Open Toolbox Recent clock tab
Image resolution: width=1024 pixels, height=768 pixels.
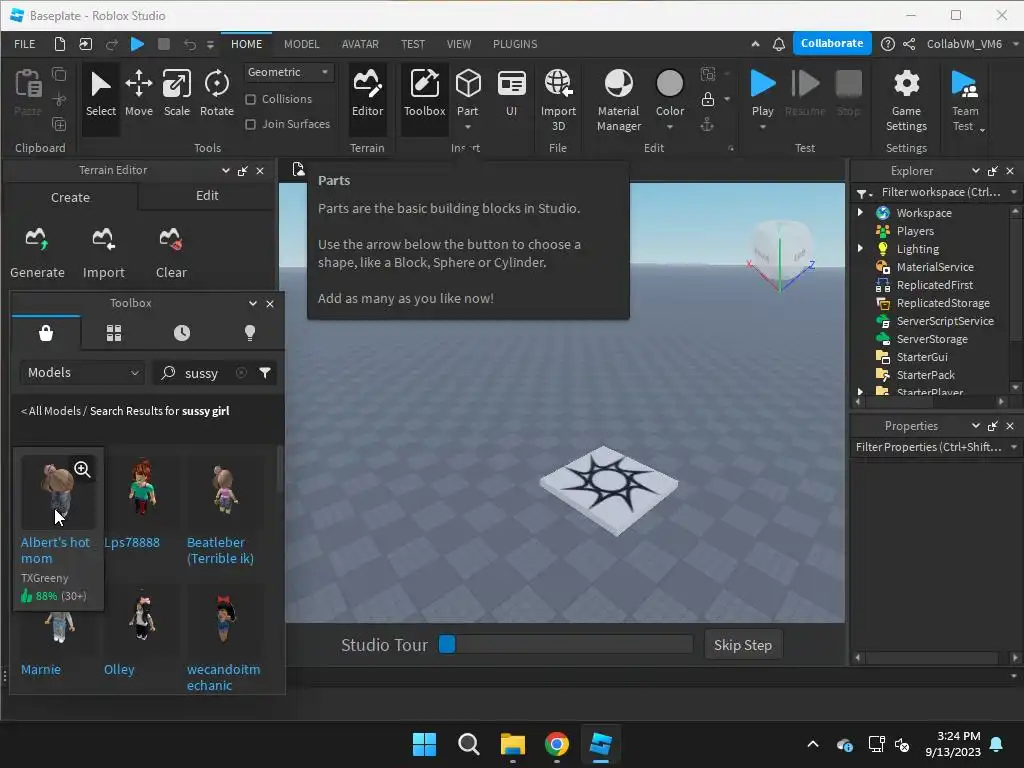182,333
